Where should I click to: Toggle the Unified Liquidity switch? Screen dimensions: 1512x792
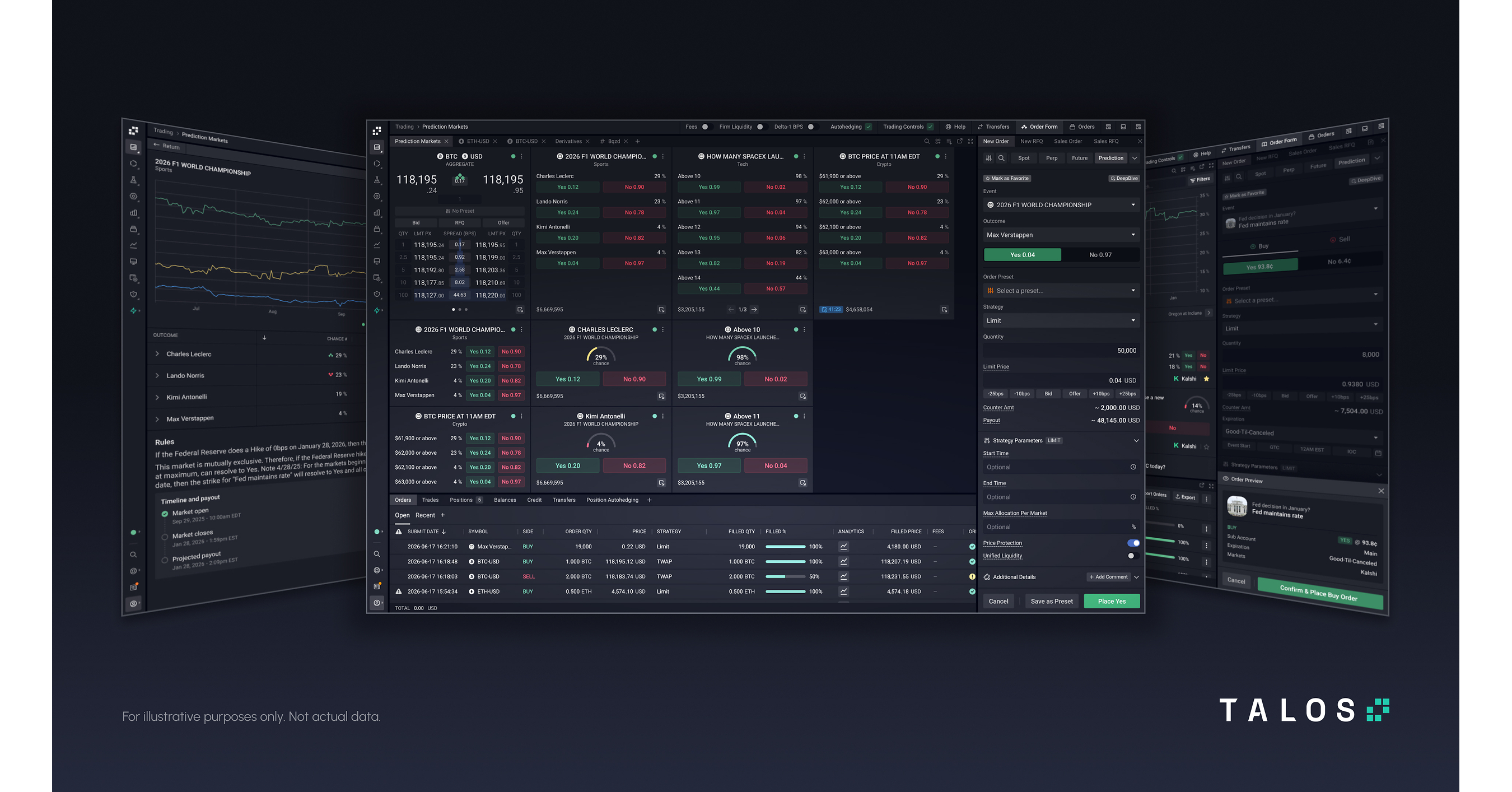click(1133, 556)
